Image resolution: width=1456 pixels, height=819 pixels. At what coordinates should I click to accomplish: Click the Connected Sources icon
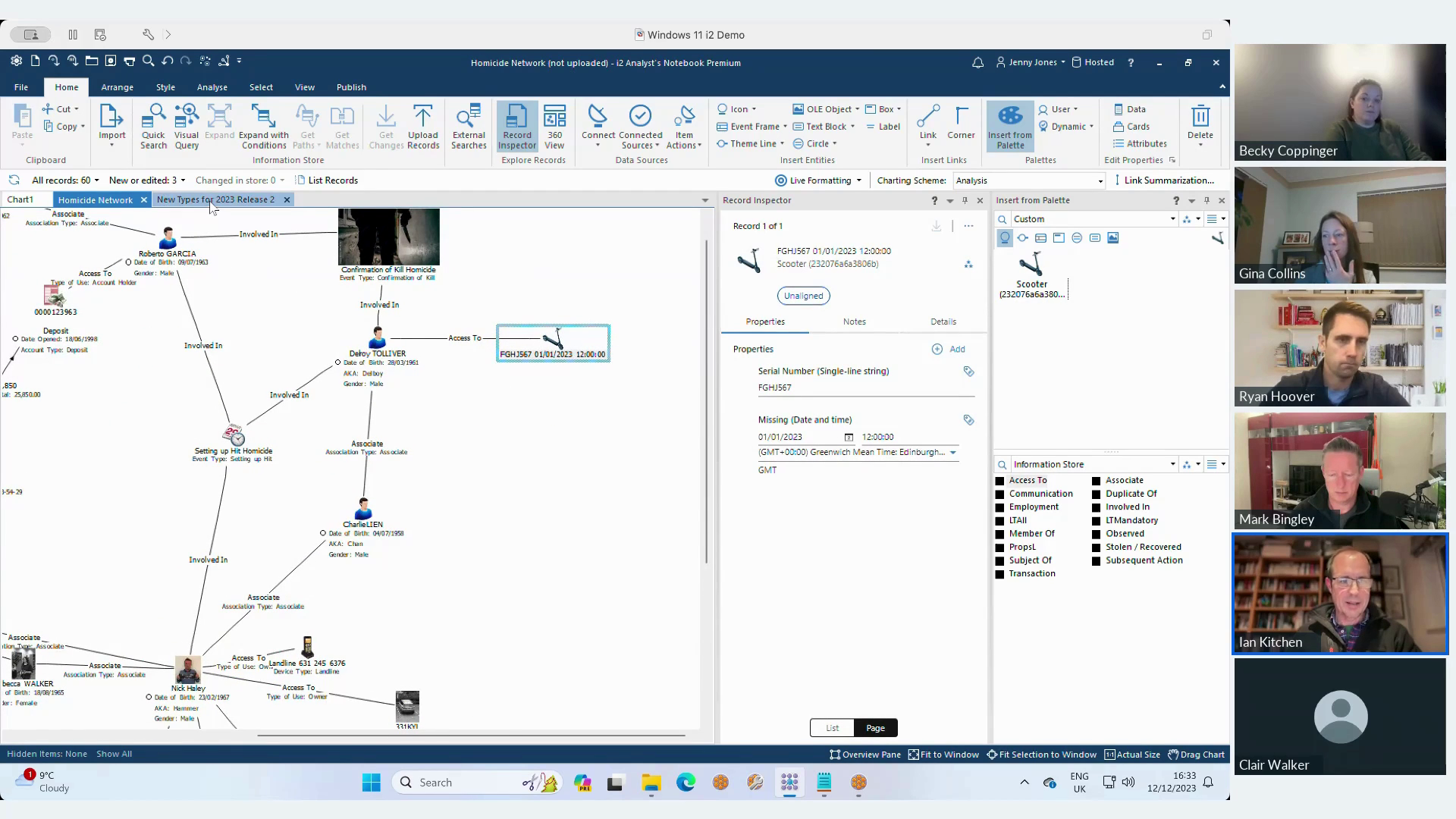coord(641,116)
